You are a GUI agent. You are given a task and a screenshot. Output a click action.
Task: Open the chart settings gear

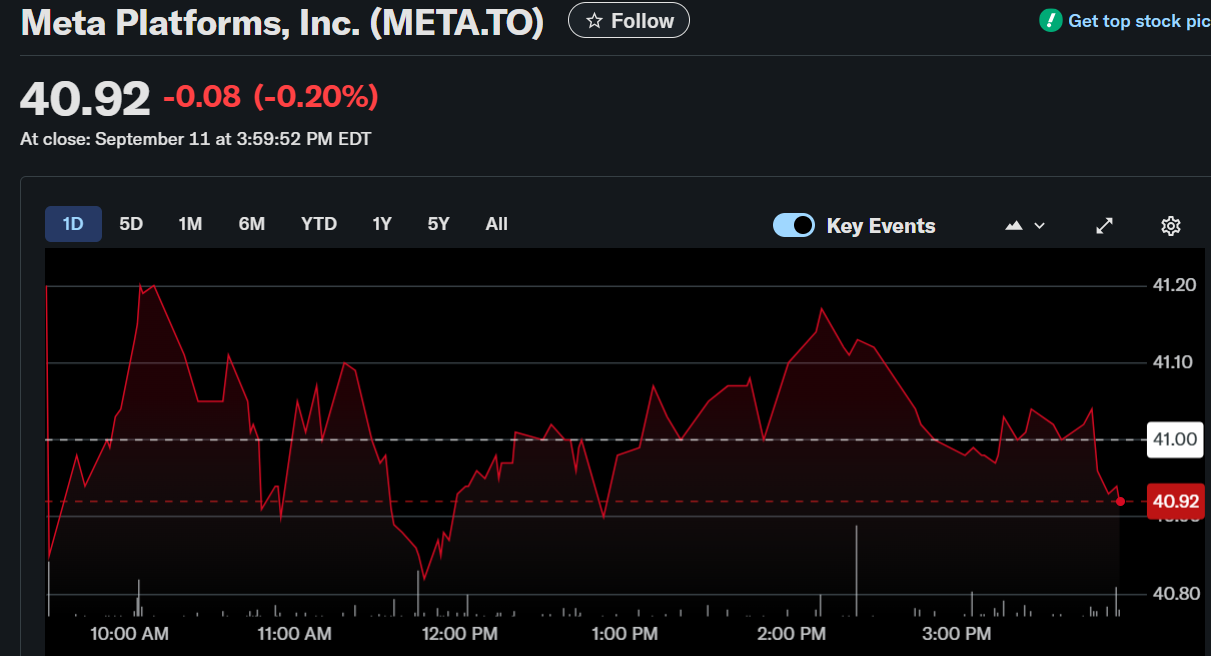click(x=1170, y=225)
